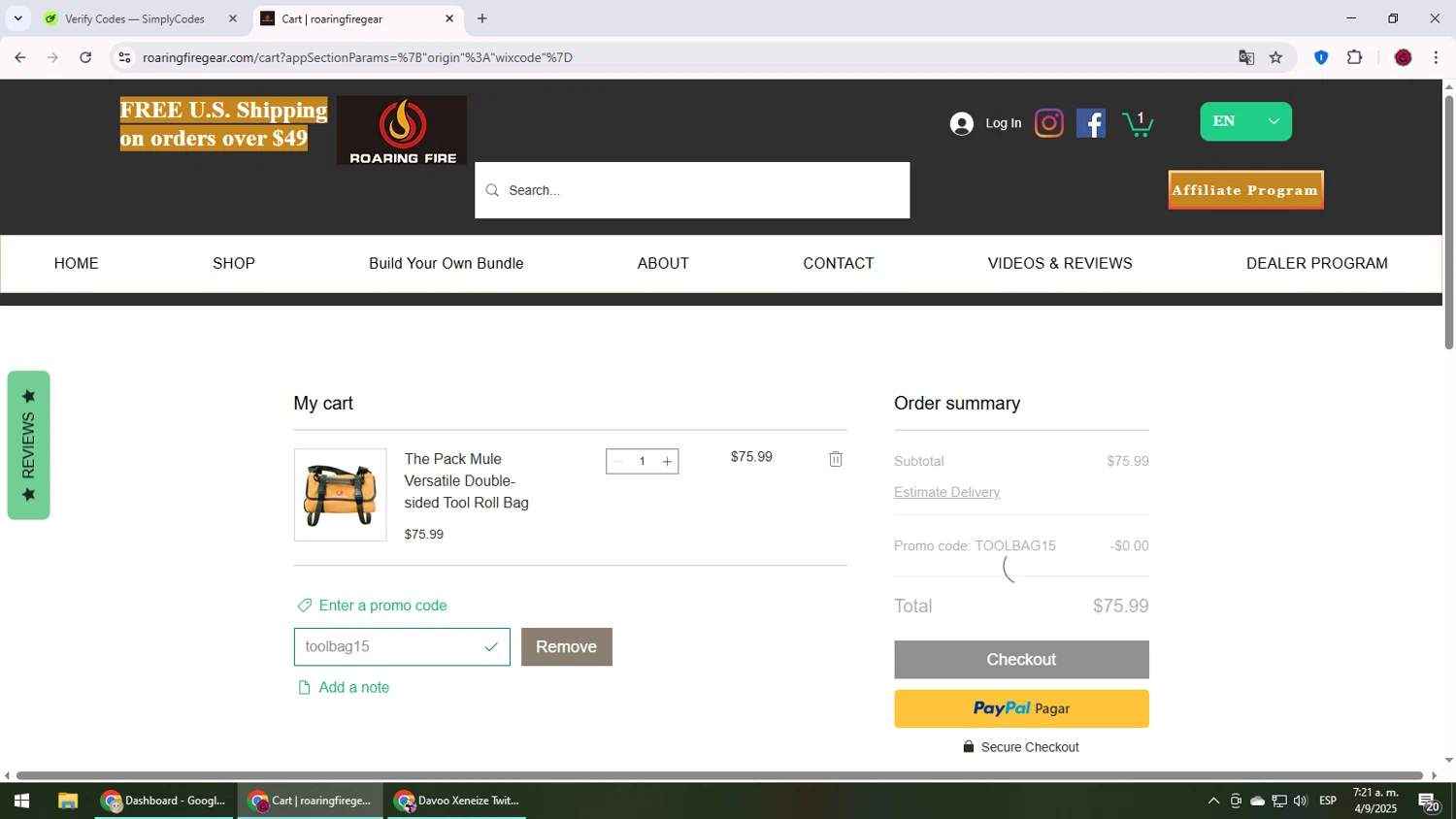The image size is (1456, 819).
Task: Open the Bitwarden shield extension icon
Action: [x=1321, y=57]
